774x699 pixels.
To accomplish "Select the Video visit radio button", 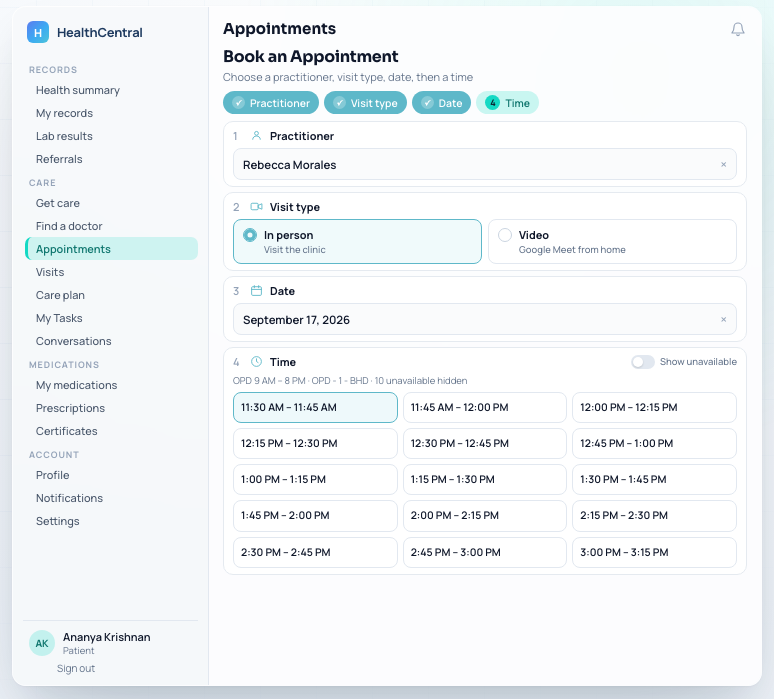I will coord(504,235).
